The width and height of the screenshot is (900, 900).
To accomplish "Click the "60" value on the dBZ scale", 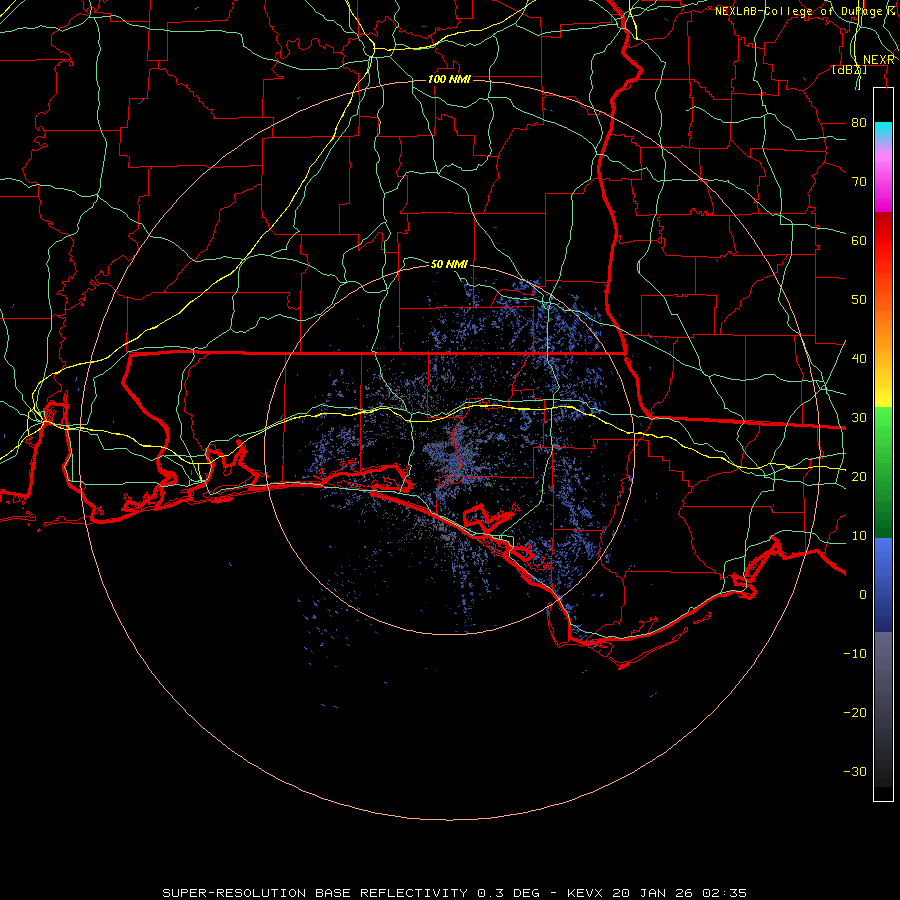I will [859, 240].
